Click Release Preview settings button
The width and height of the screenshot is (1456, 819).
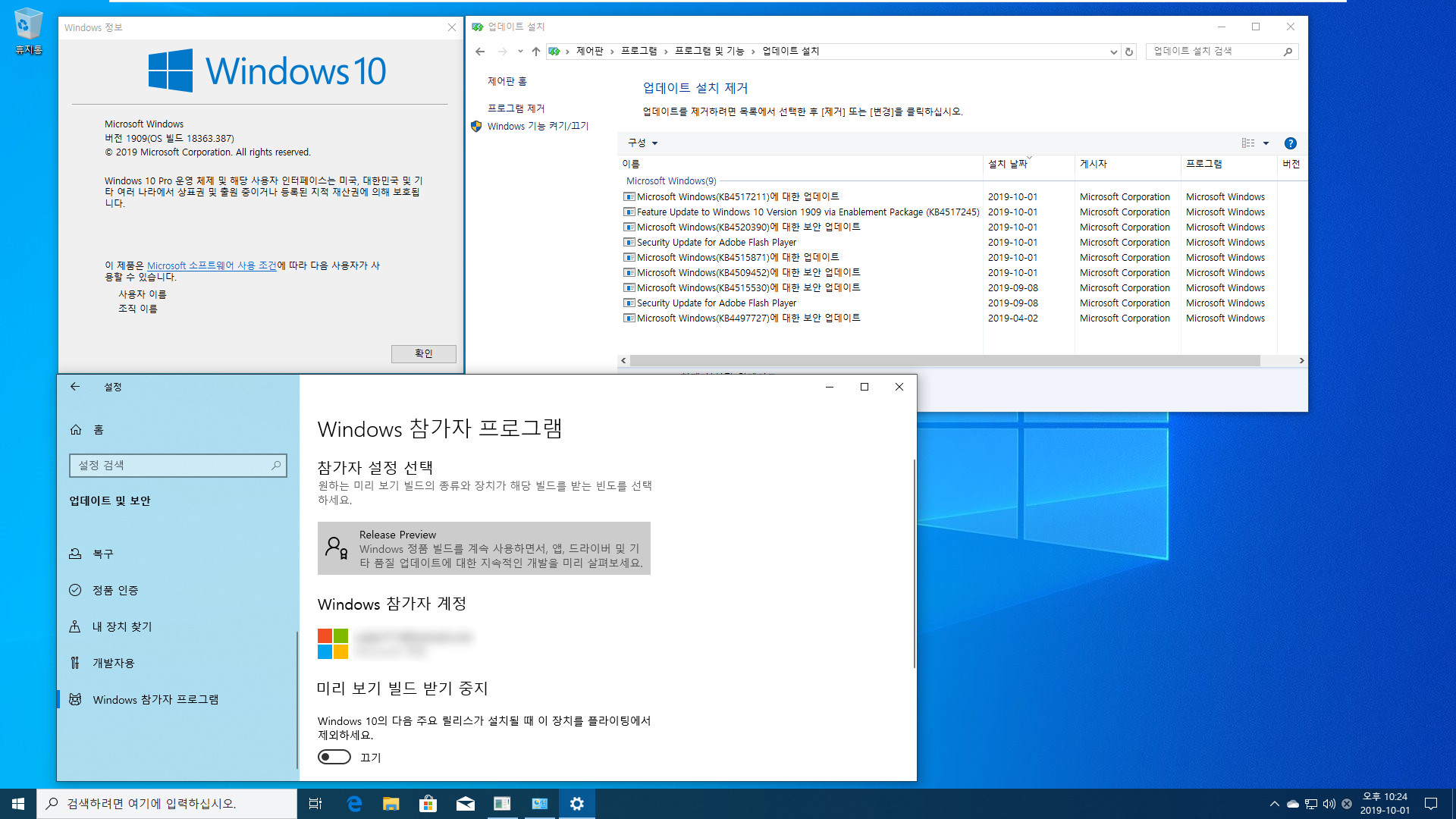pyautogui.click(x=484, y=548)
